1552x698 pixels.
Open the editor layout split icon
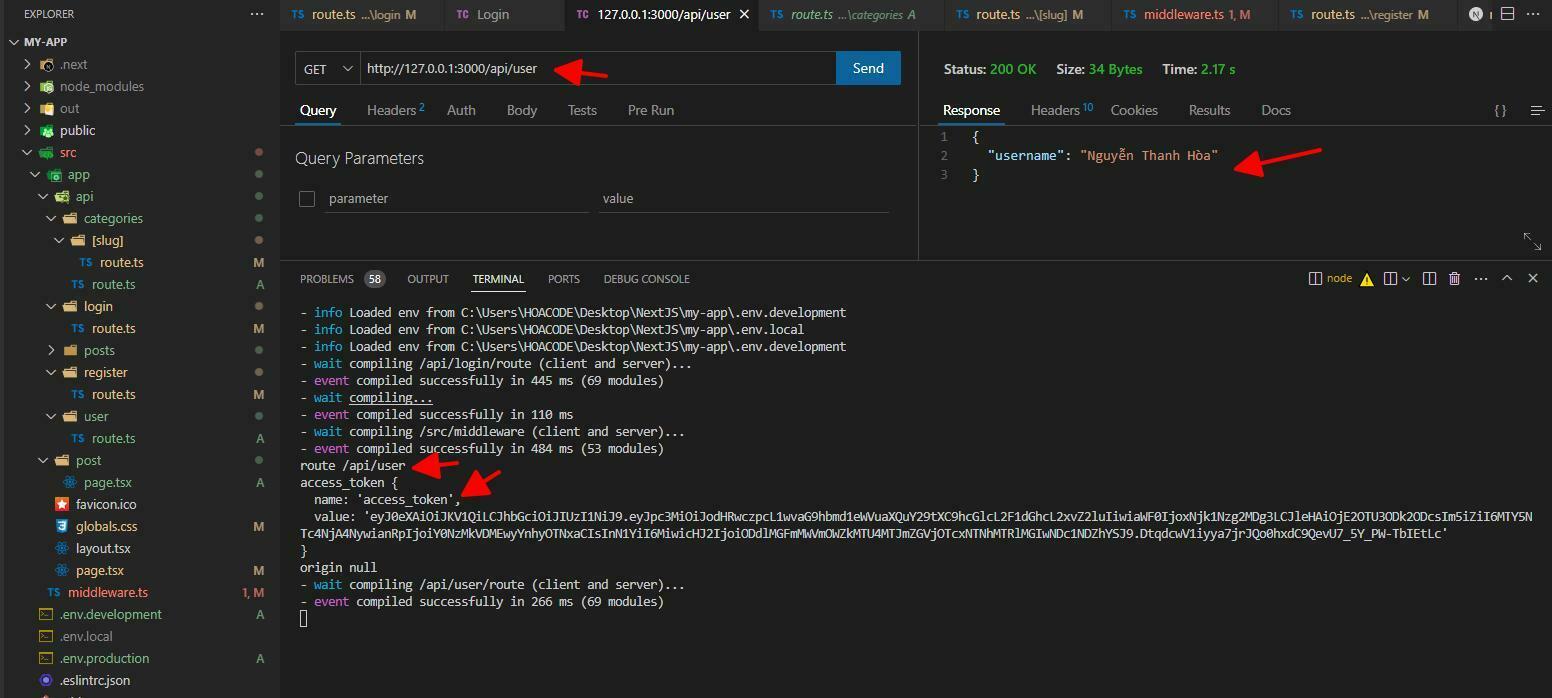1508,14
